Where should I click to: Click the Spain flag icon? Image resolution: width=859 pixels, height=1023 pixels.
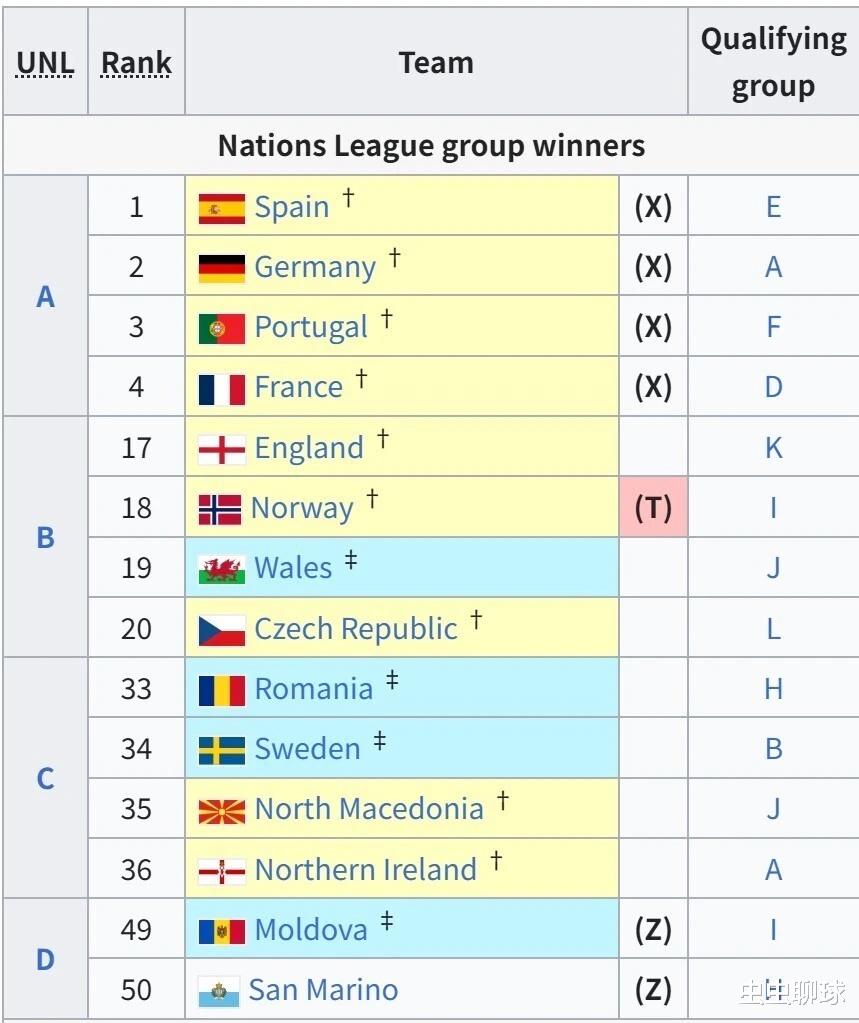coord(221,208)
